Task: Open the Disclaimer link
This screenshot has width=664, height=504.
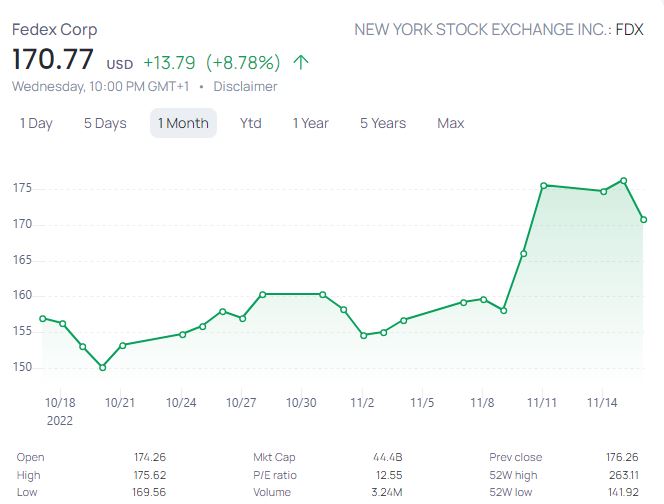Action: point(245,86)
